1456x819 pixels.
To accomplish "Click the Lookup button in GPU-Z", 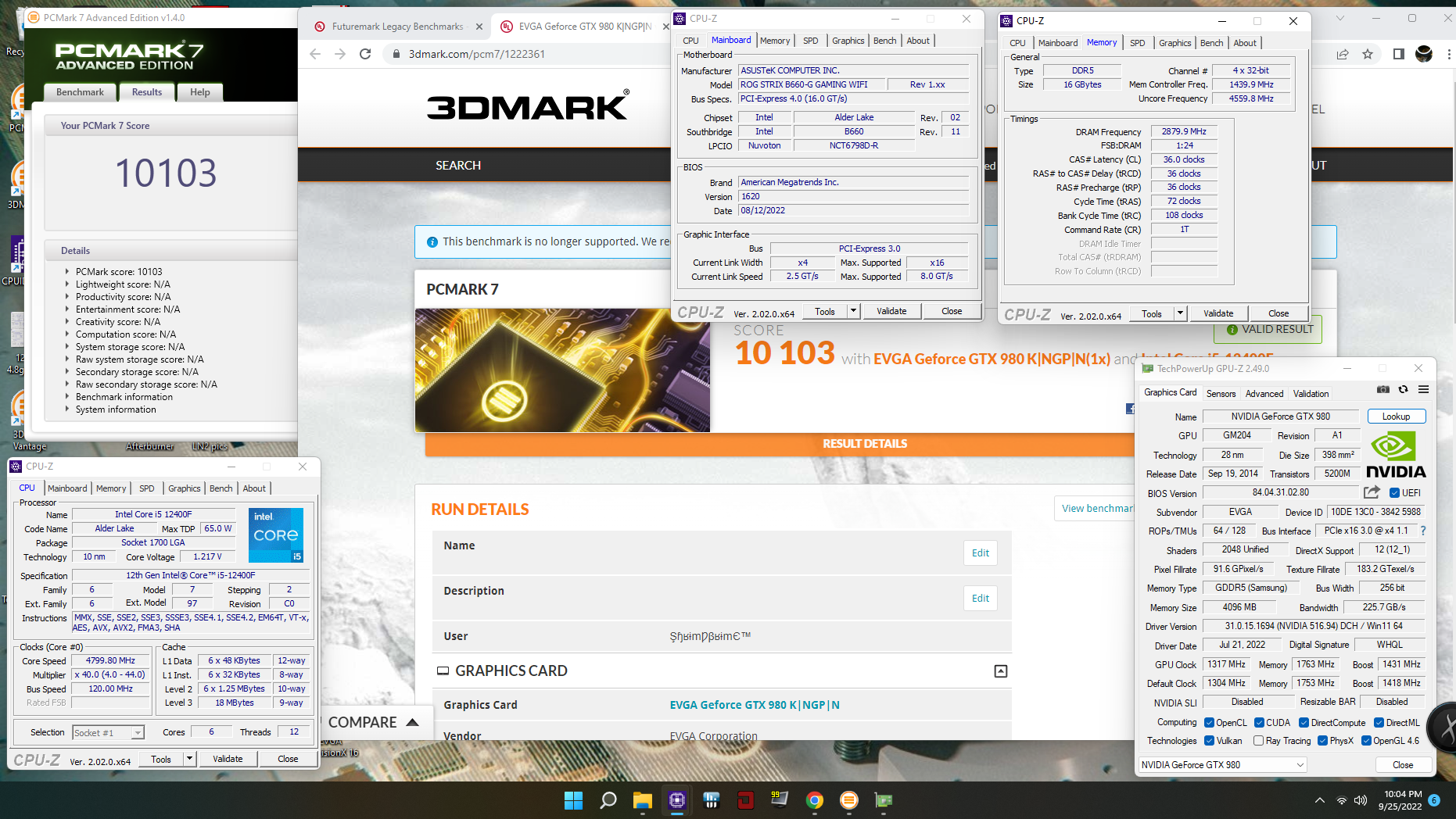I will (1396, 417).
